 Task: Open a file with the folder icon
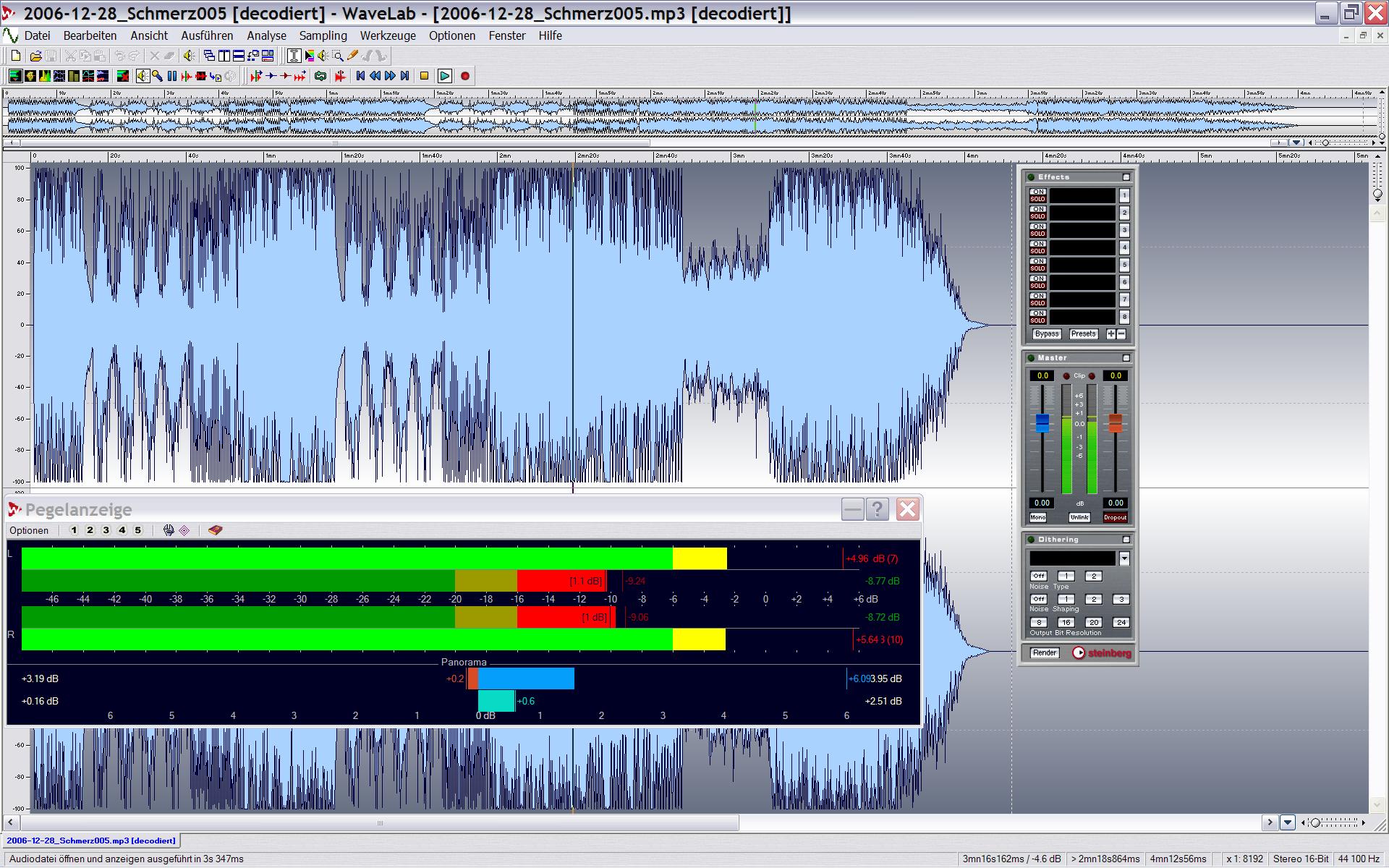pos(35,56)
